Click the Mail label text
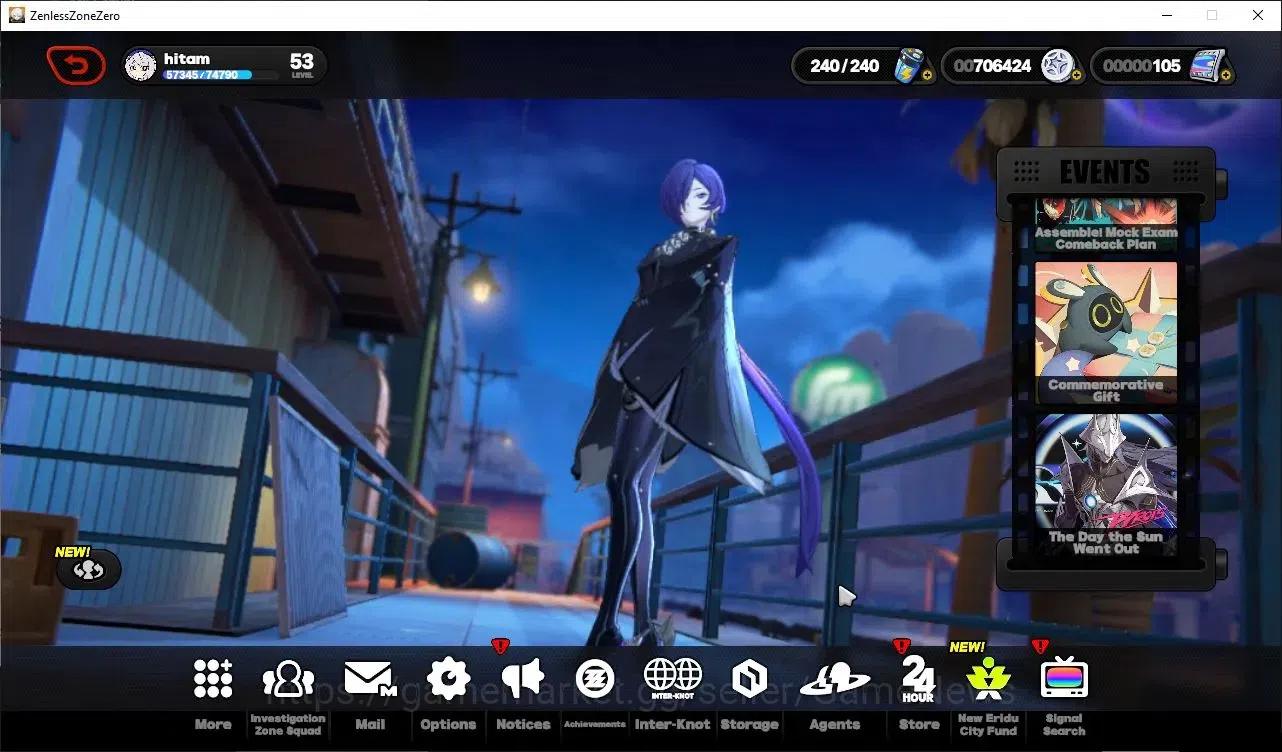1282x752 pixels. click(370, 724)
